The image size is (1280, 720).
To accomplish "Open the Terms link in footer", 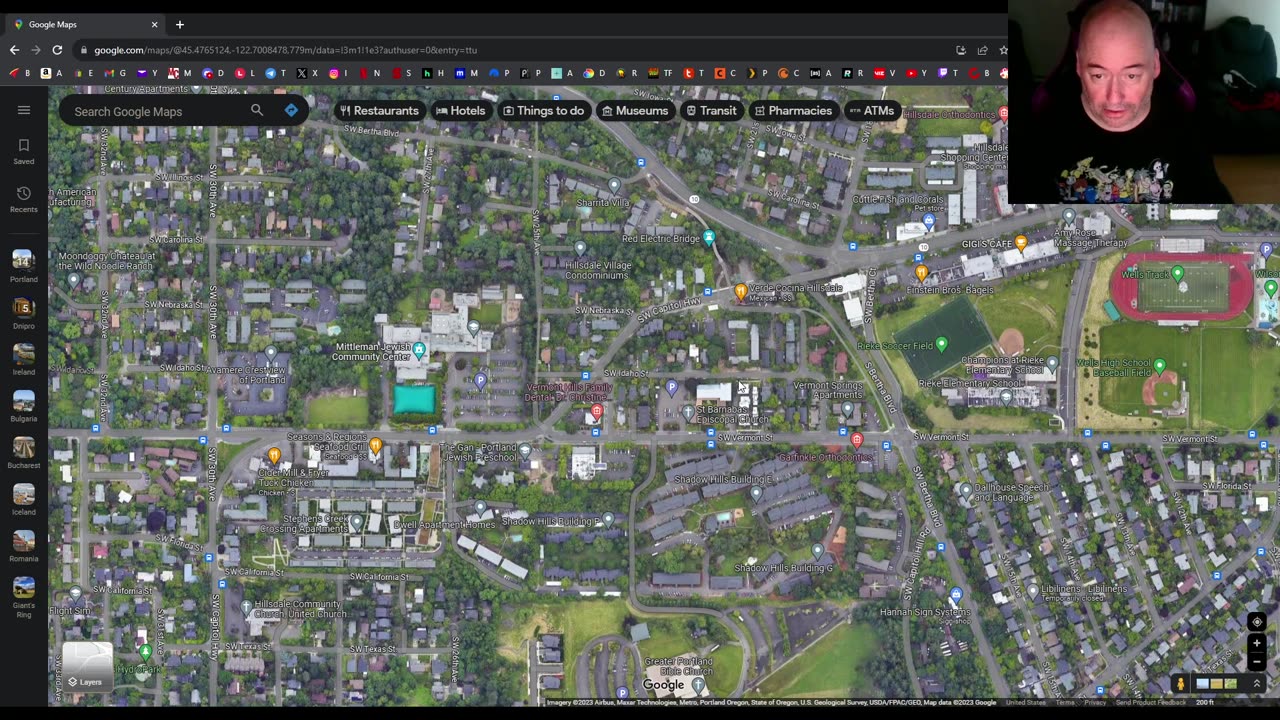I will tap(1064, 702).
